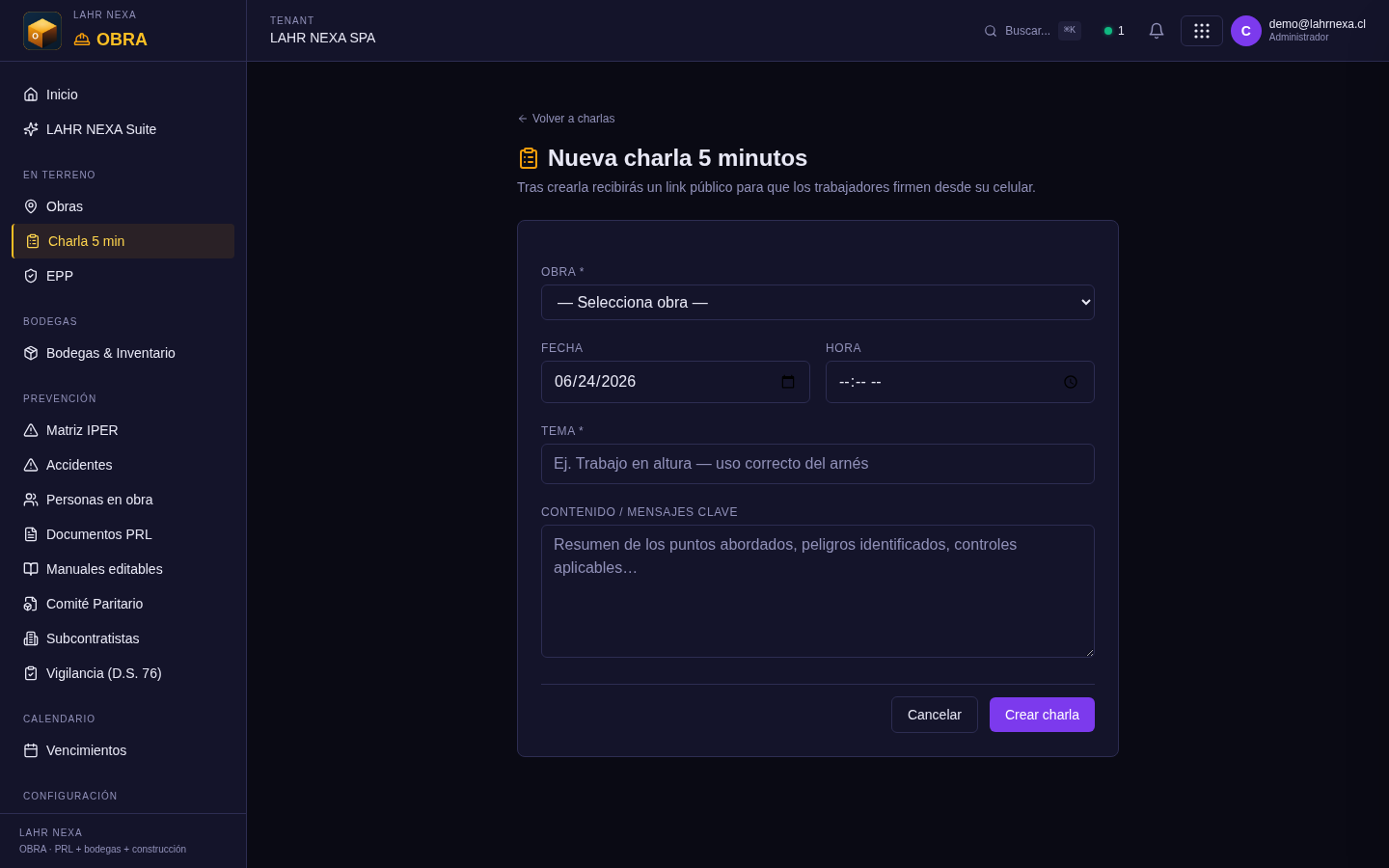Click the purple C user avatar
Viewport: 1389px width, 868px height.
click(x=1246, y=31)
